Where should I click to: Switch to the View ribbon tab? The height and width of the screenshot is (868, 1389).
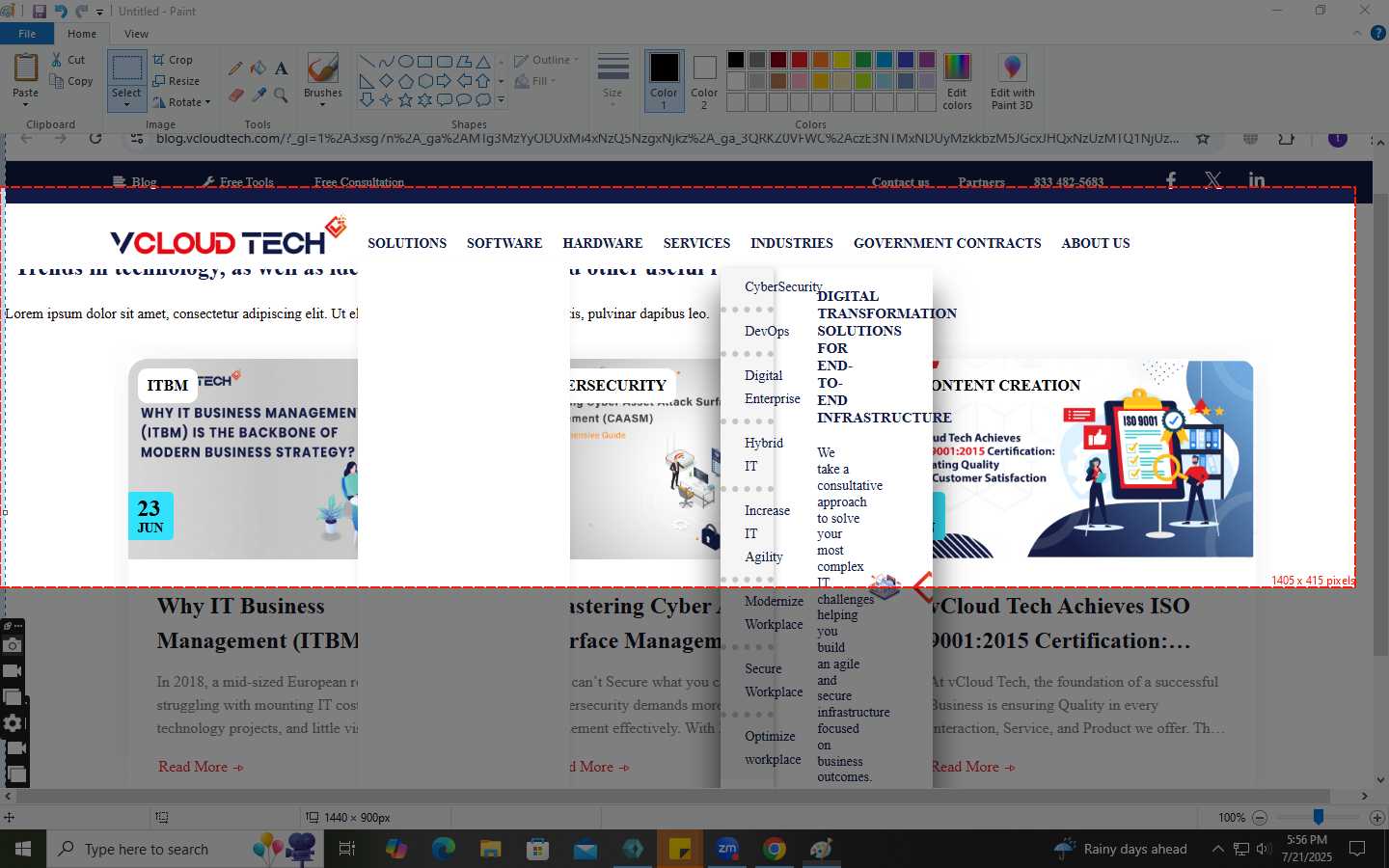coord(136,34)
